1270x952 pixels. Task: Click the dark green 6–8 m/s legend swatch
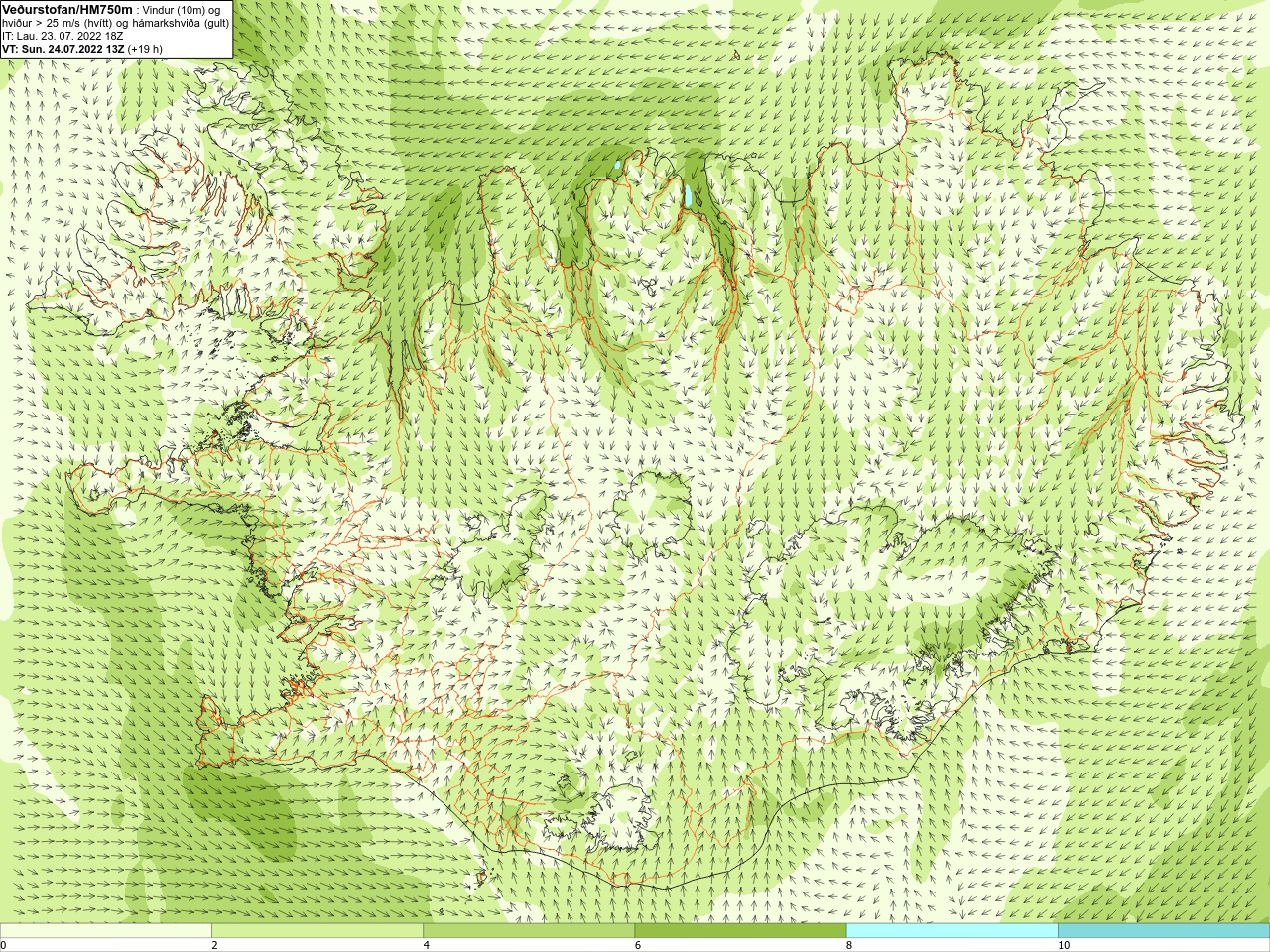740,931
